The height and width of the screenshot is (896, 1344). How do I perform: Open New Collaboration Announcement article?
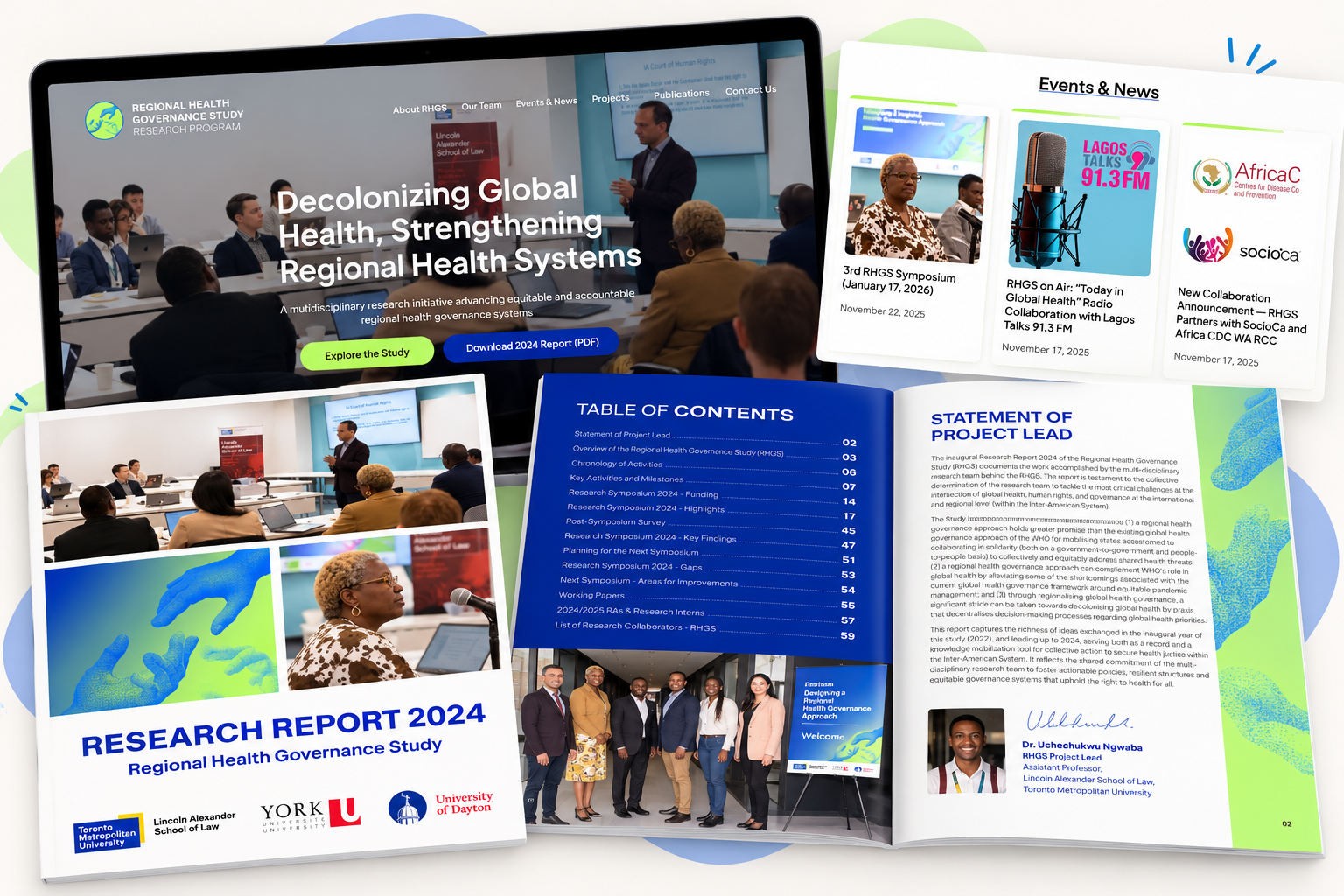pyautogui.click(x=1241, y=316)
